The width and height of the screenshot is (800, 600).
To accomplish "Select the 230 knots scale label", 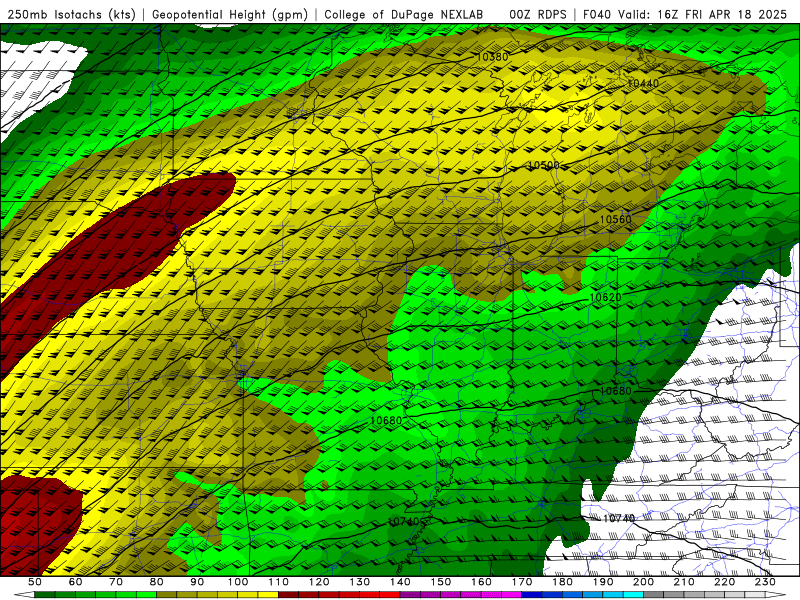I will [765, 582].
